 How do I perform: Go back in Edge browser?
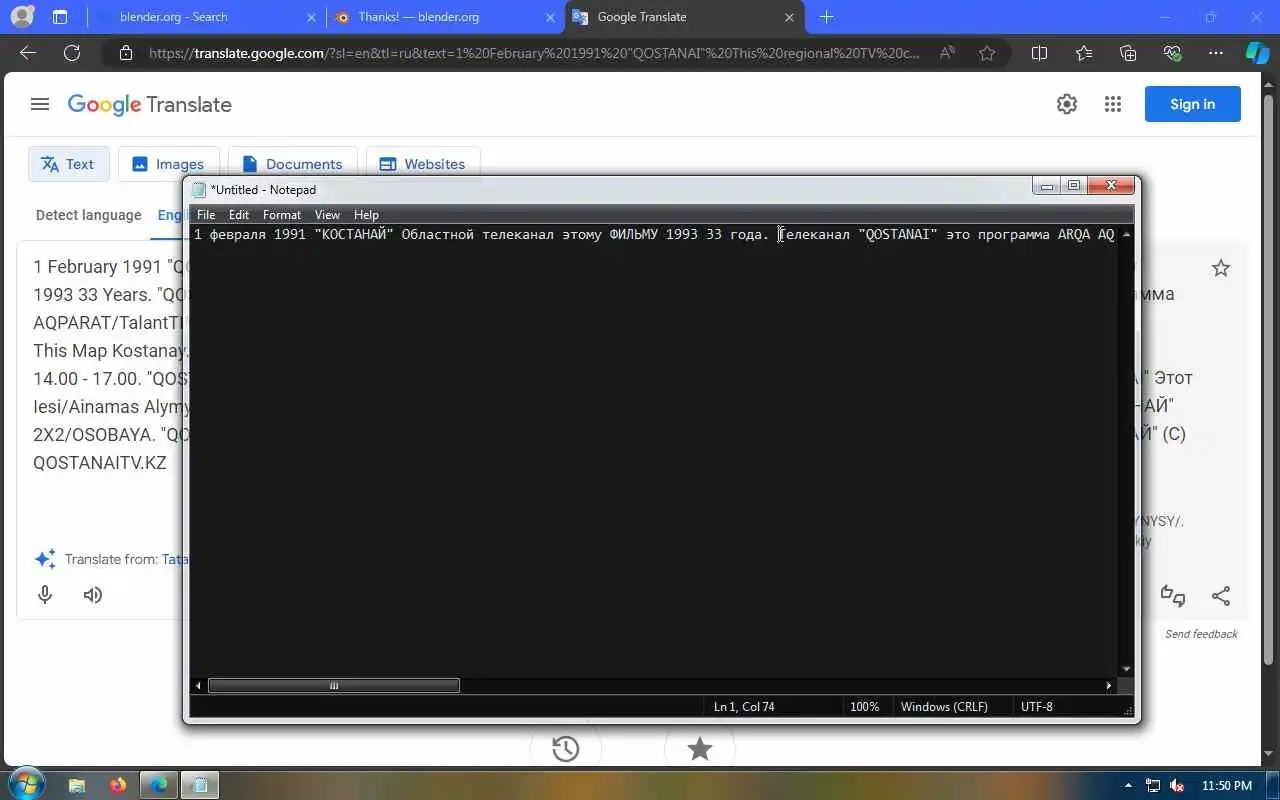(x=28, y=53)
